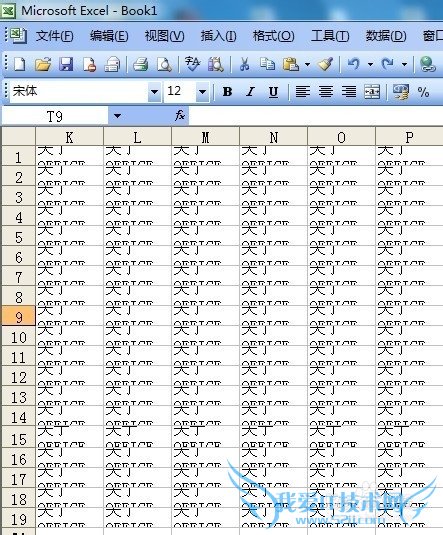Image resolution: width=443 pixels, height=535 pixels.
Task: Click the E-mail envelope icon
Action: coord(112,64)
